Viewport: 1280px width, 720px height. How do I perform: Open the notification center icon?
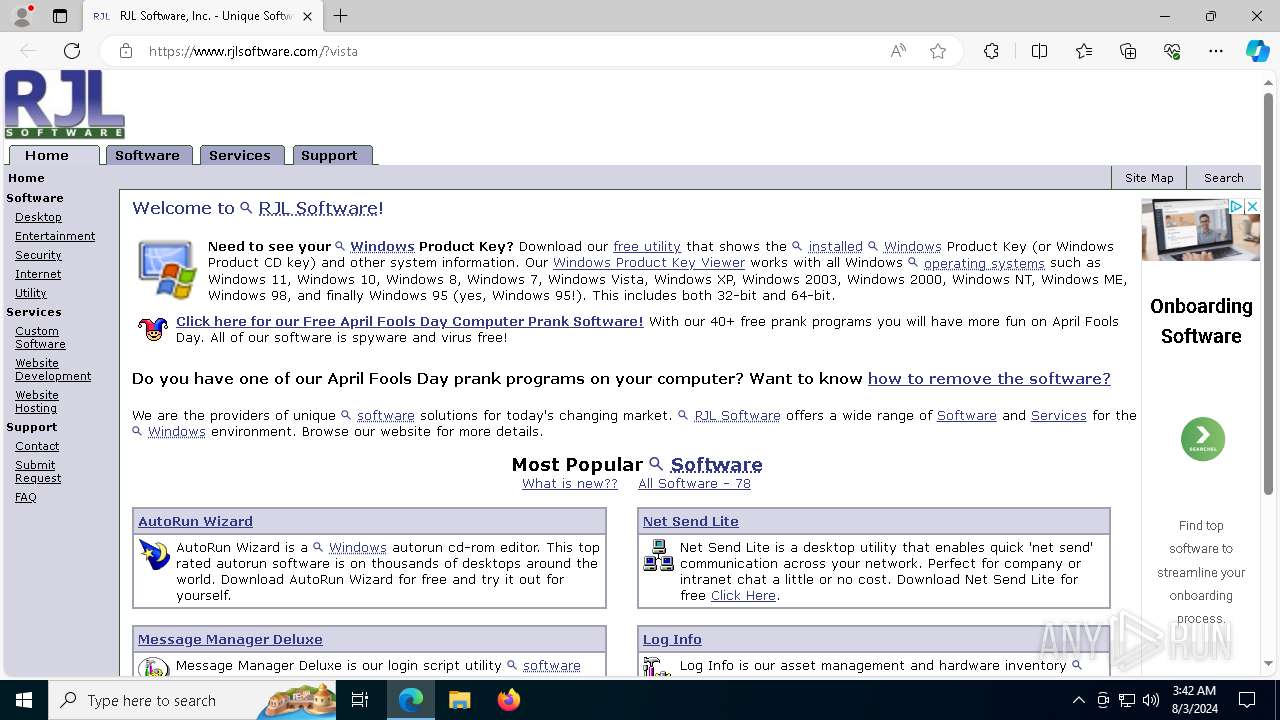pos(1247,700)
